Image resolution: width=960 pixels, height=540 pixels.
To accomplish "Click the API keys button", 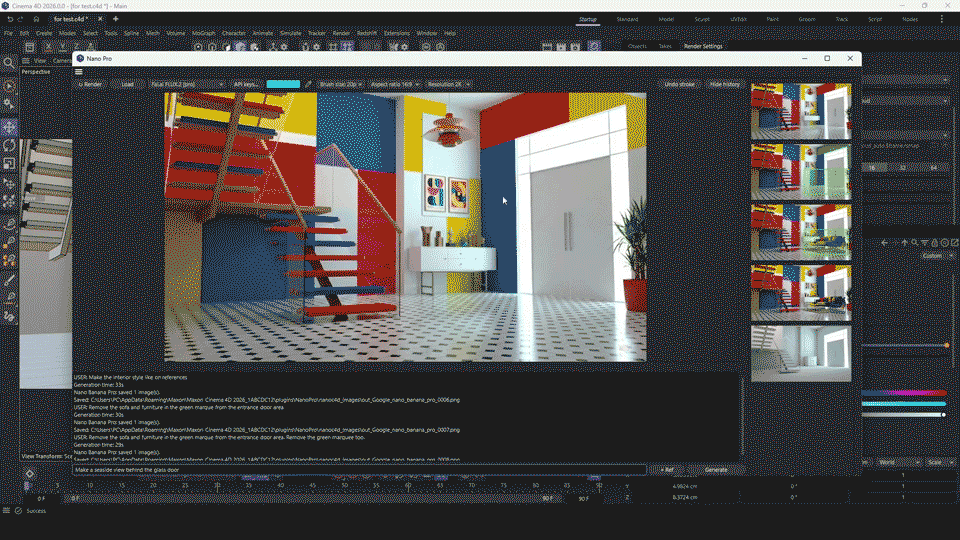I will (x=246, y=84).
